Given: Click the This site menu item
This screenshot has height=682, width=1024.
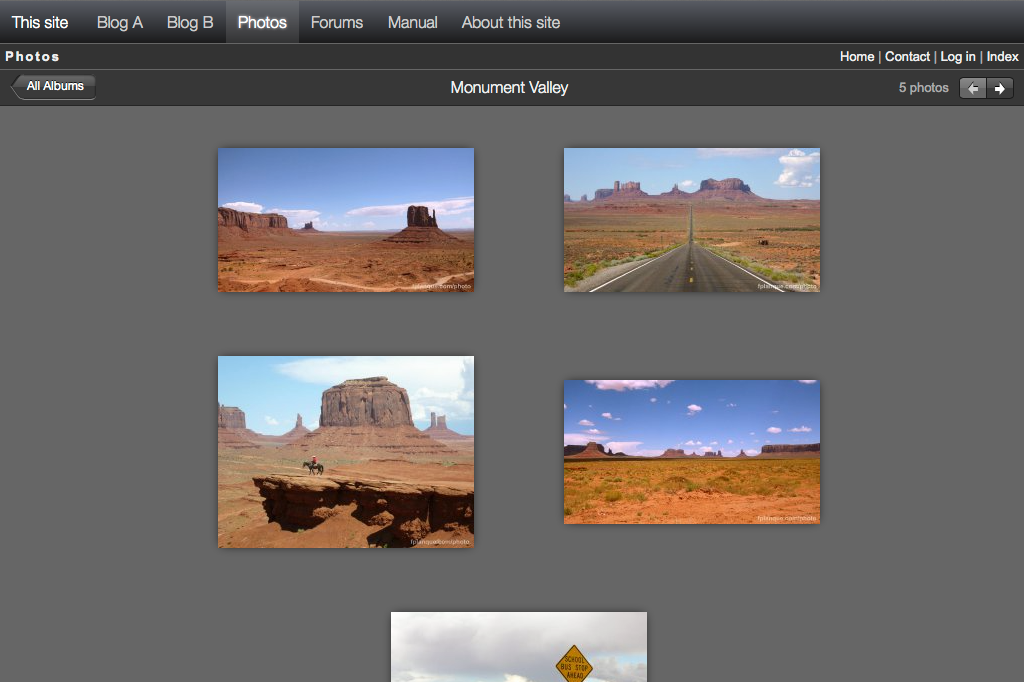Looking at the screenshot, I should pos(40,22).
